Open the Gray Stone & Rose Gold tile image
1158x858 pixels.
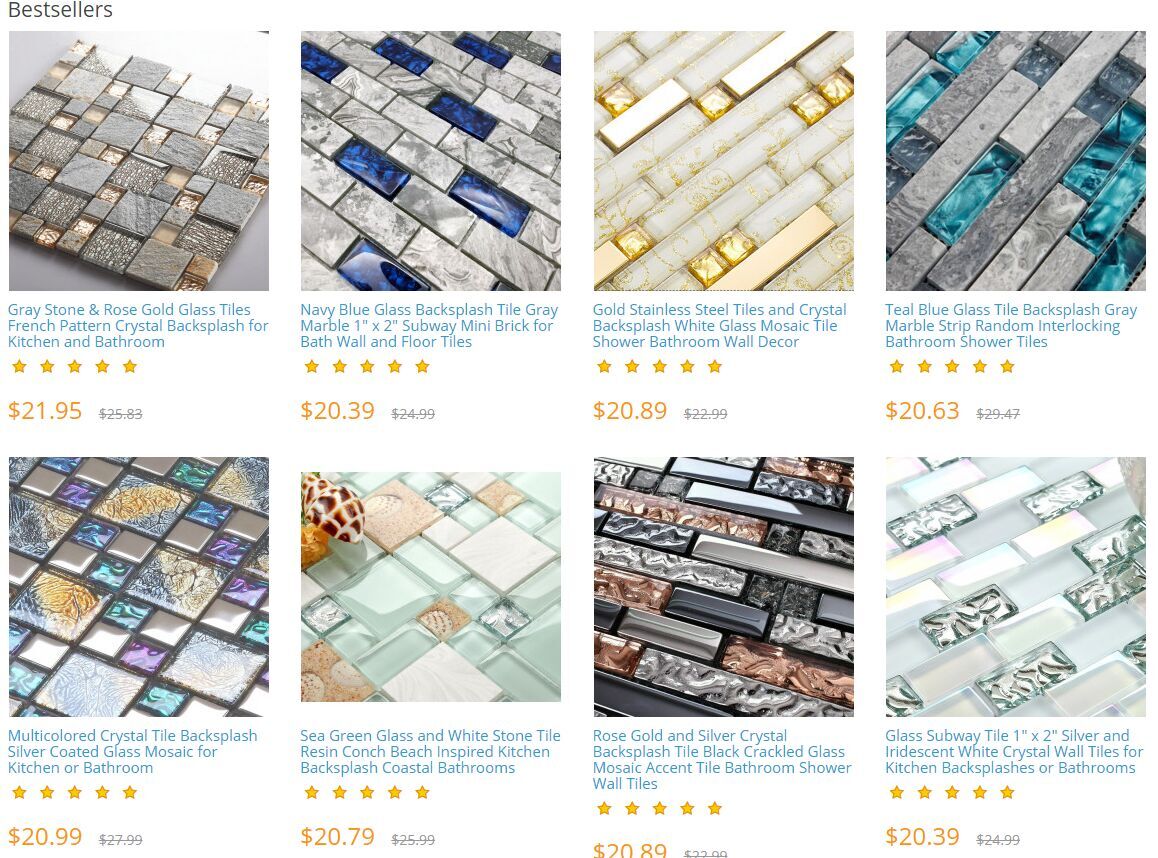[139, 161]
